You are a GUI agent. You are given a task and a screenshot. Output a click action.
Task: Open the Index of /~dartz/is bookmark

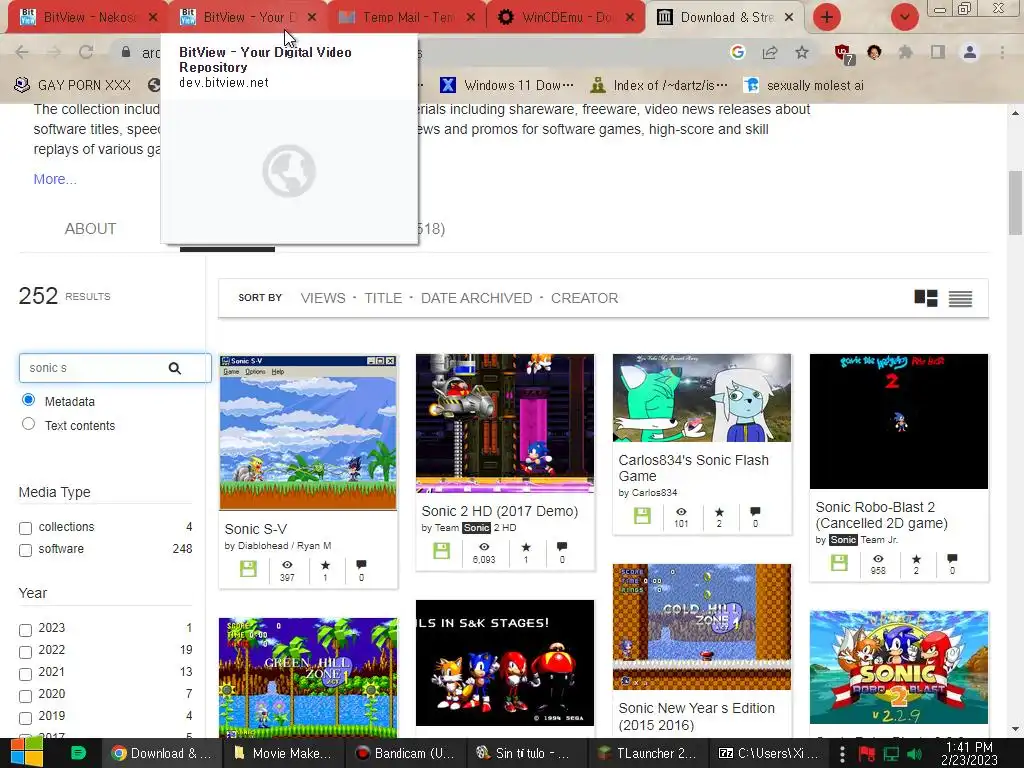658,86
